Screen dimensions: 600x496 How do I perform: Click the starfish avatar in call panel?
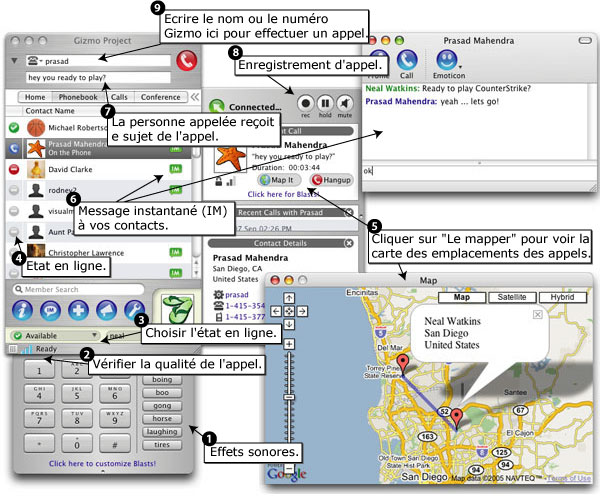point(230,159)
